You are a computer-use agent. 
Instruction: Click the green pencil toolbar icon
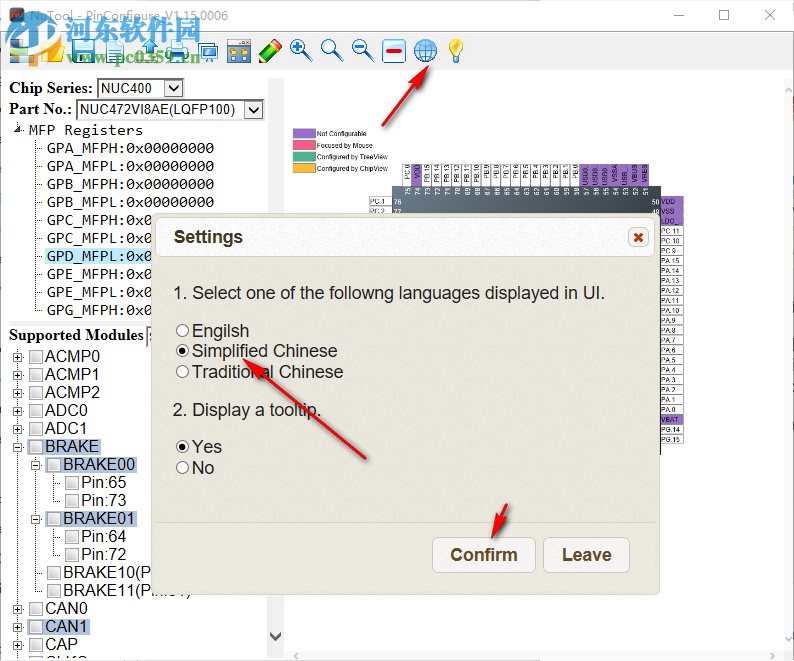point(270,51)
